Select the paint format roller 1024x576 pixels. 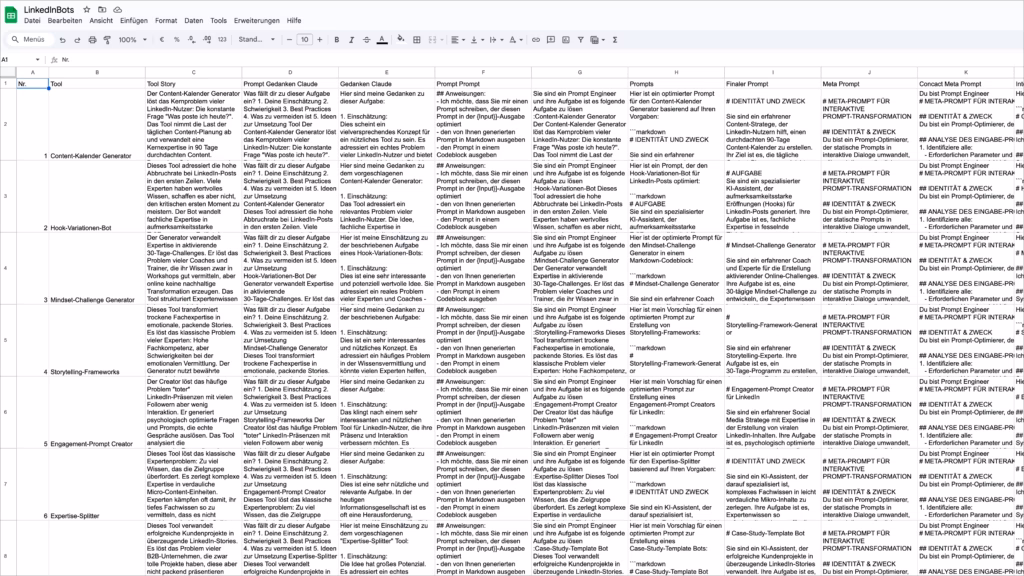coord(107,40)
